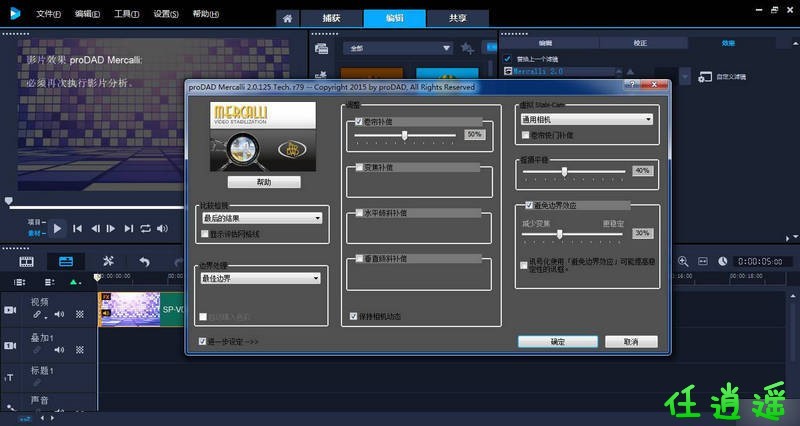This screenshot has height=426, width=800.
Task: Open the compare view result dropdown
Action: 262,218
